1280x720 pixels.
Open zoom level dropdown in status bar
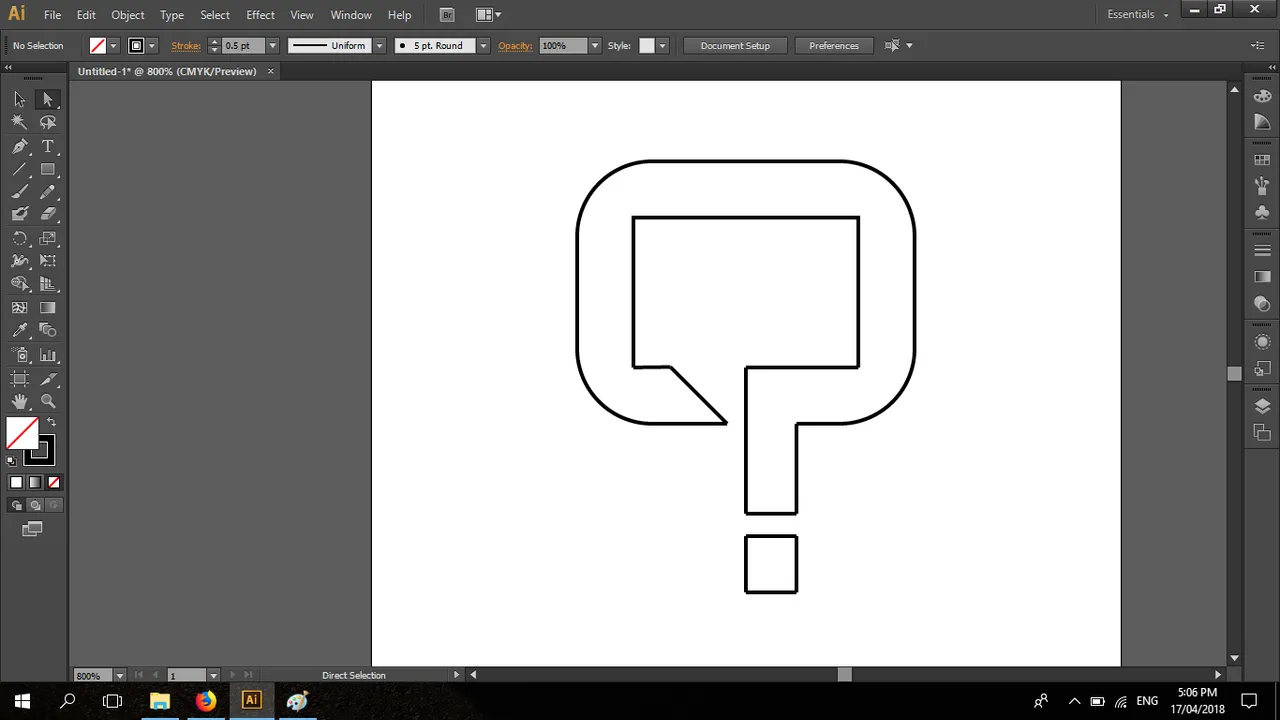120,676
